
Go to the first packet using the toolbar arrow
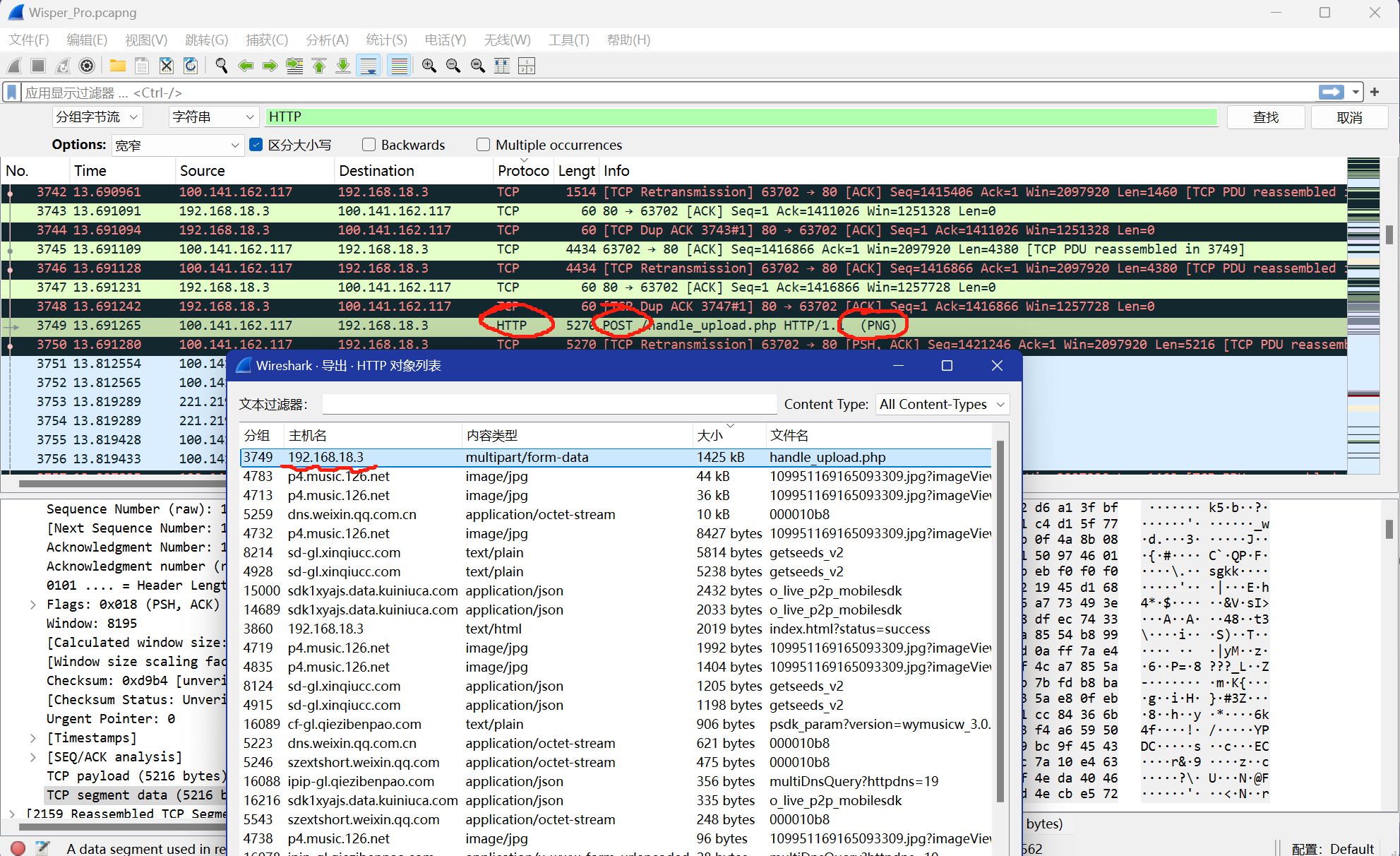tap(319, 66)
